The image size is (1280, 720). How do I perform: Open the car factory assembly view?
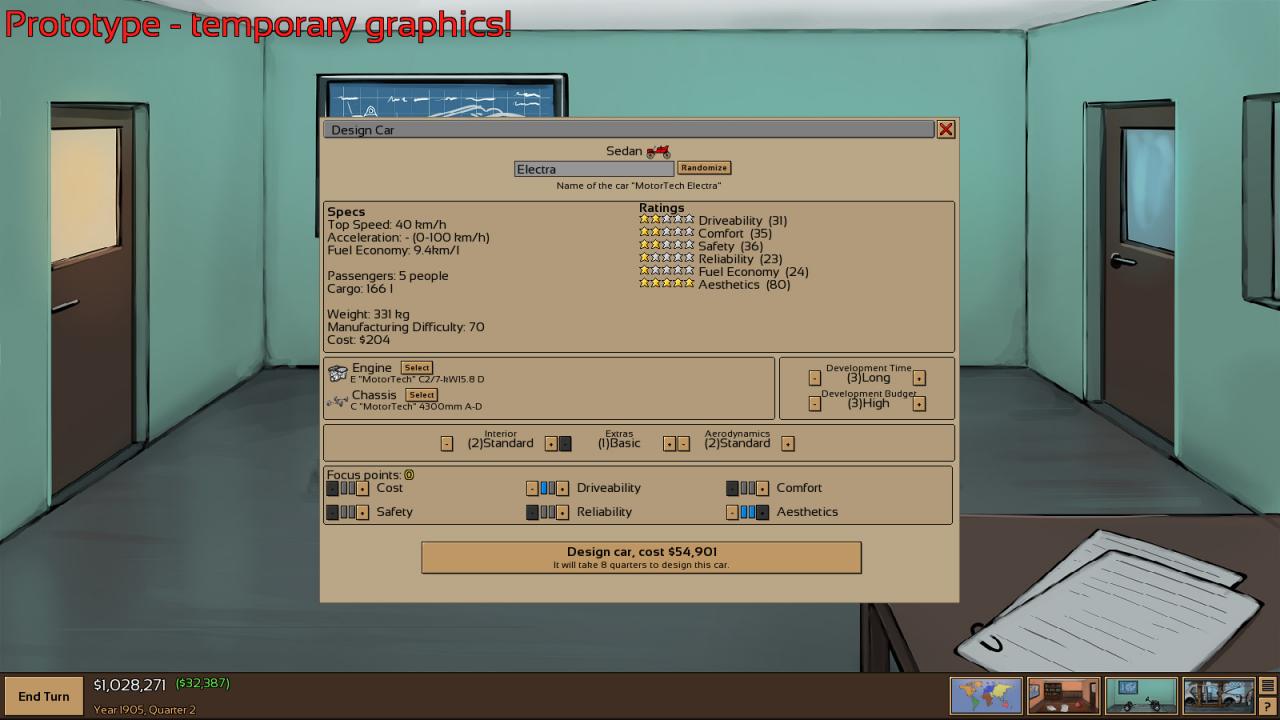1218,694
